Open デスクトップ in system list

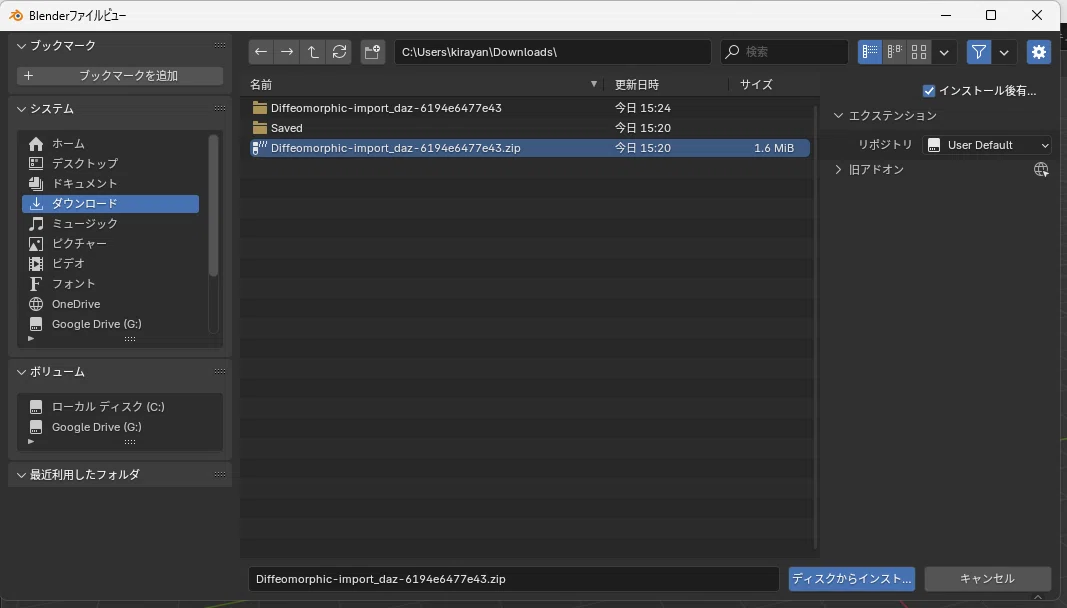(x=110, y=163)
